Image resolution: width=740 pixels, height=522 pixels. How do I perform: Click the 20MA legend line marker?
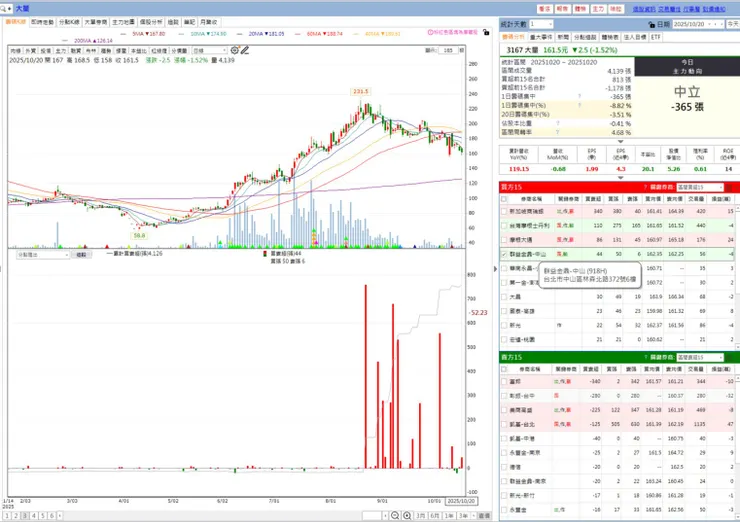[240, 34]
